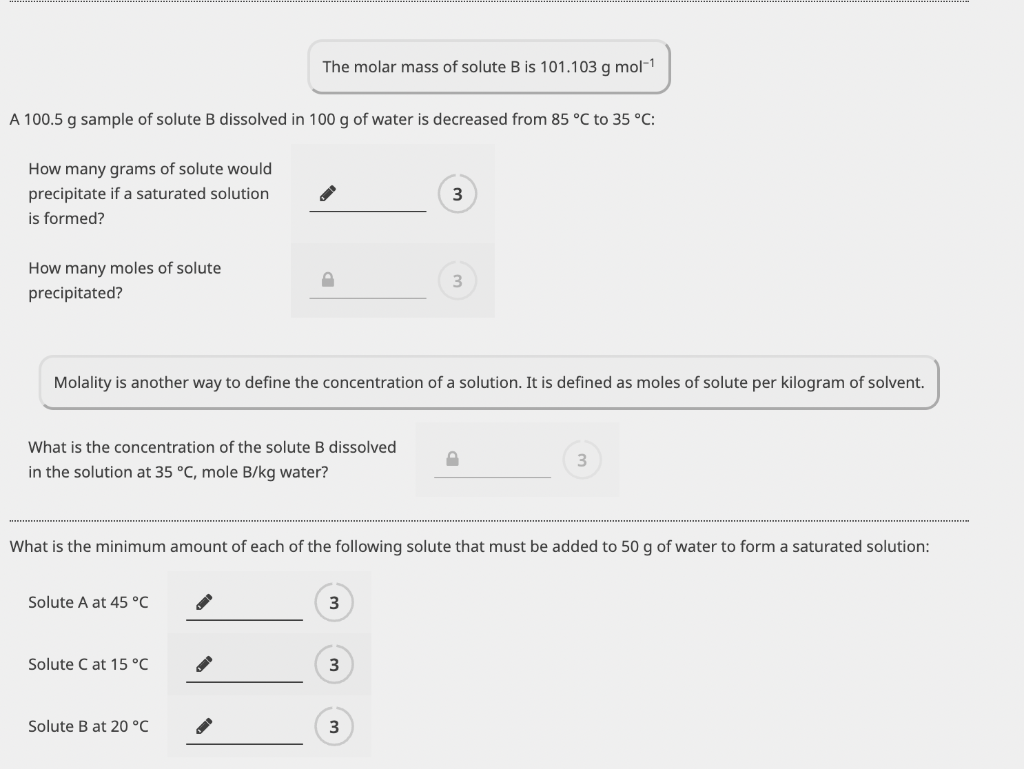Click the attempts badge beside Solute B
Viewport: 1024px width, 769px height.
click(335, 726)
